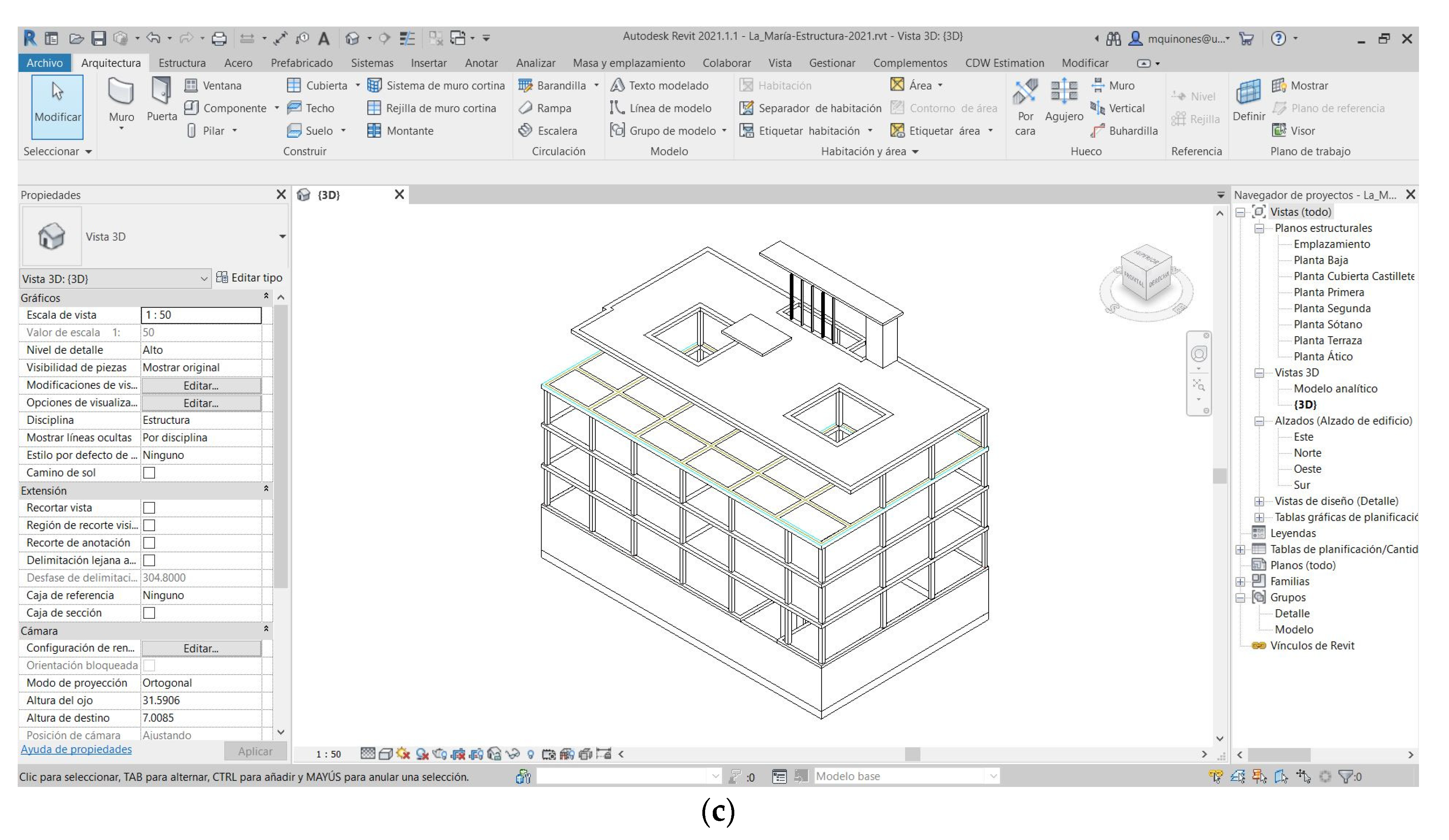
Task: Click the 1 : 50 view scale control
Action: (x=328, y=754)
